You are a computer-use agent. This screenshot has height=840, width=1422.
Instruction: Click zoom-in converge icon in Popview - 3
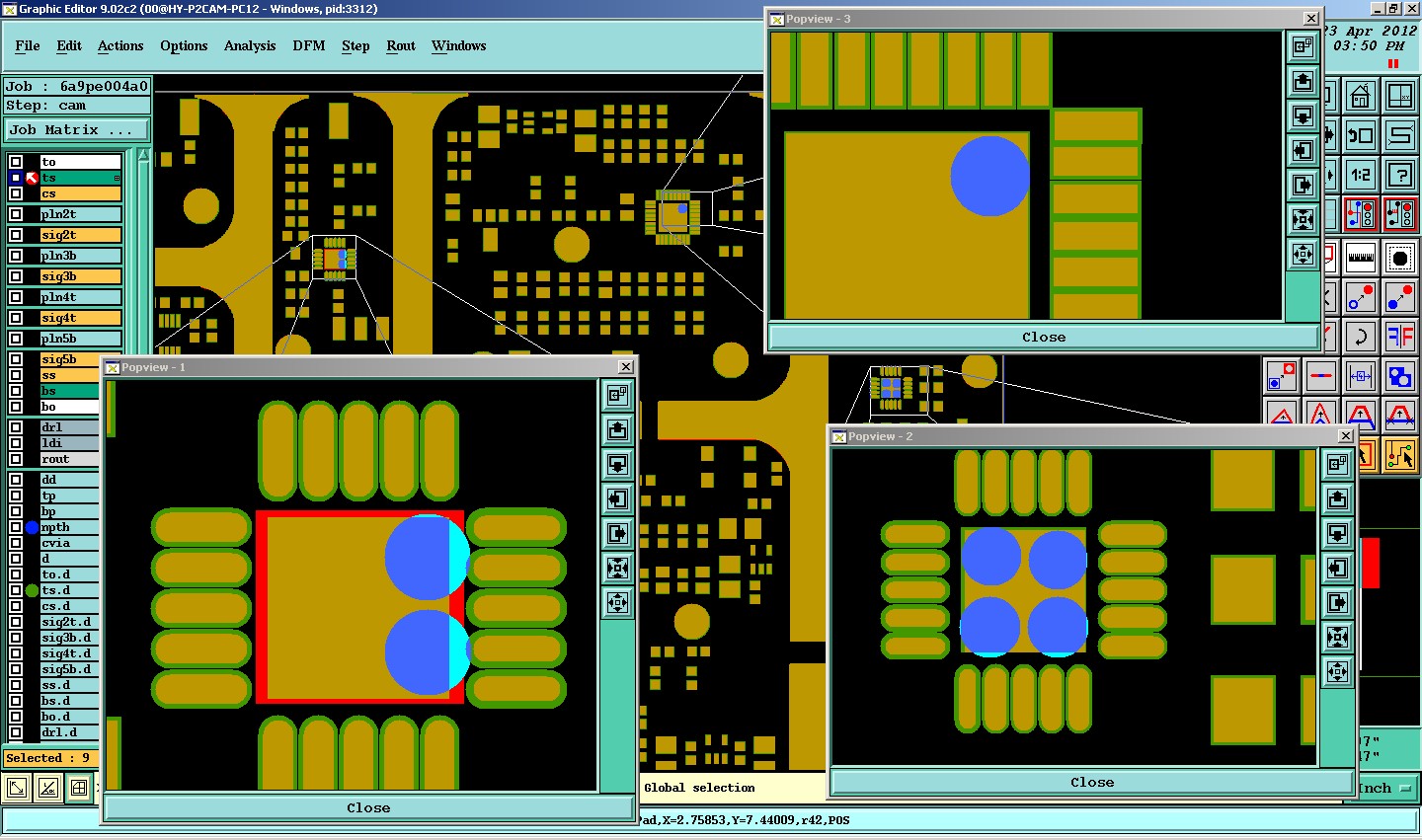click(1303, 219)
